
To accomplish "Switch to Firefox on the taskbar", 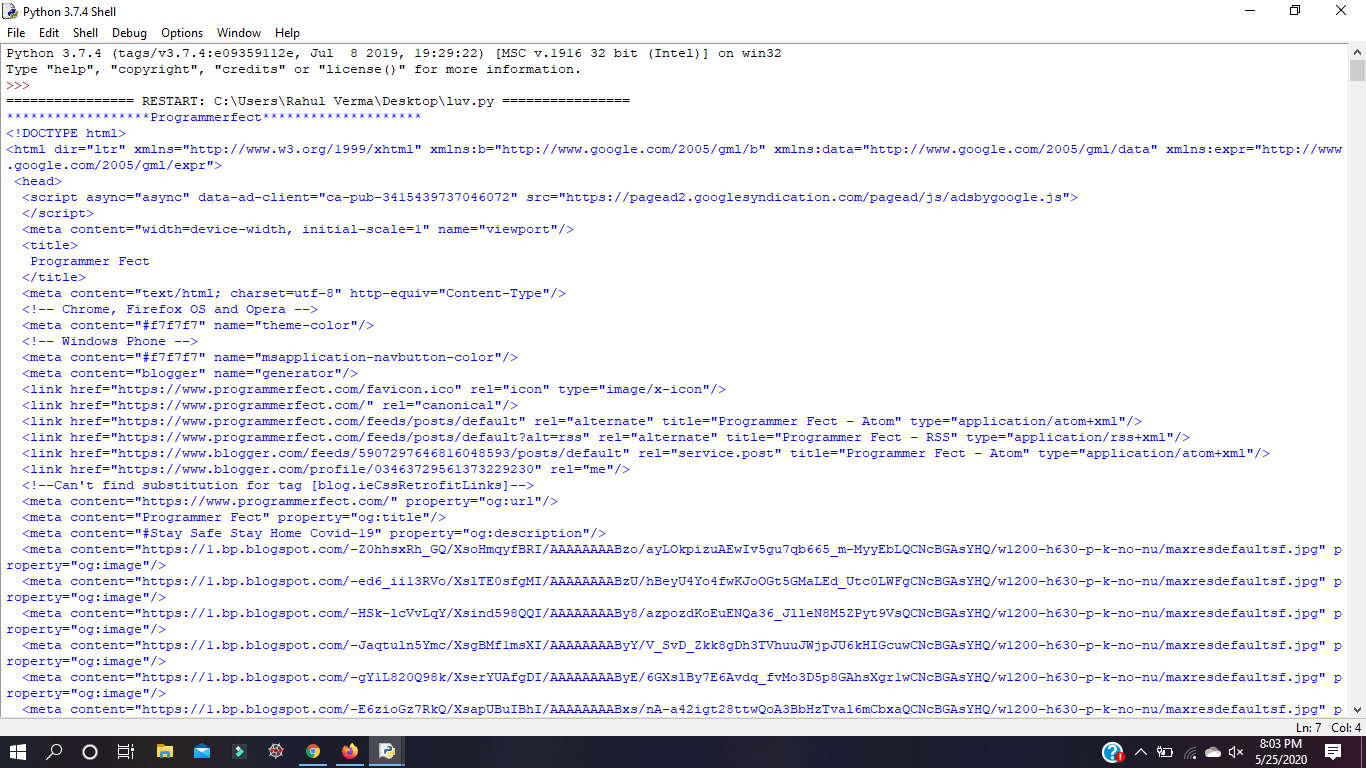I will tap(349, 752).
